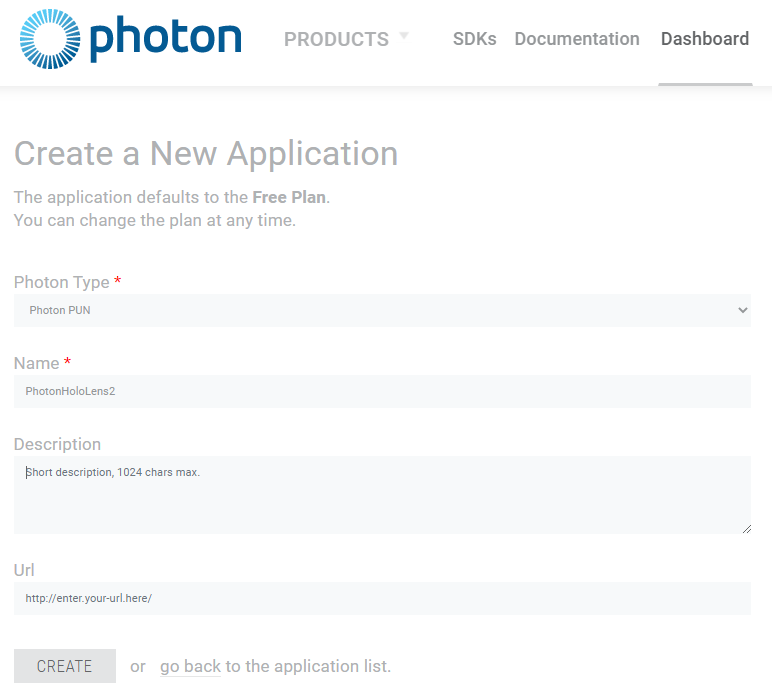The width and height of the screenshot is (772, 691).
Task: Grab the Description box resize handle
Action: 746,528
